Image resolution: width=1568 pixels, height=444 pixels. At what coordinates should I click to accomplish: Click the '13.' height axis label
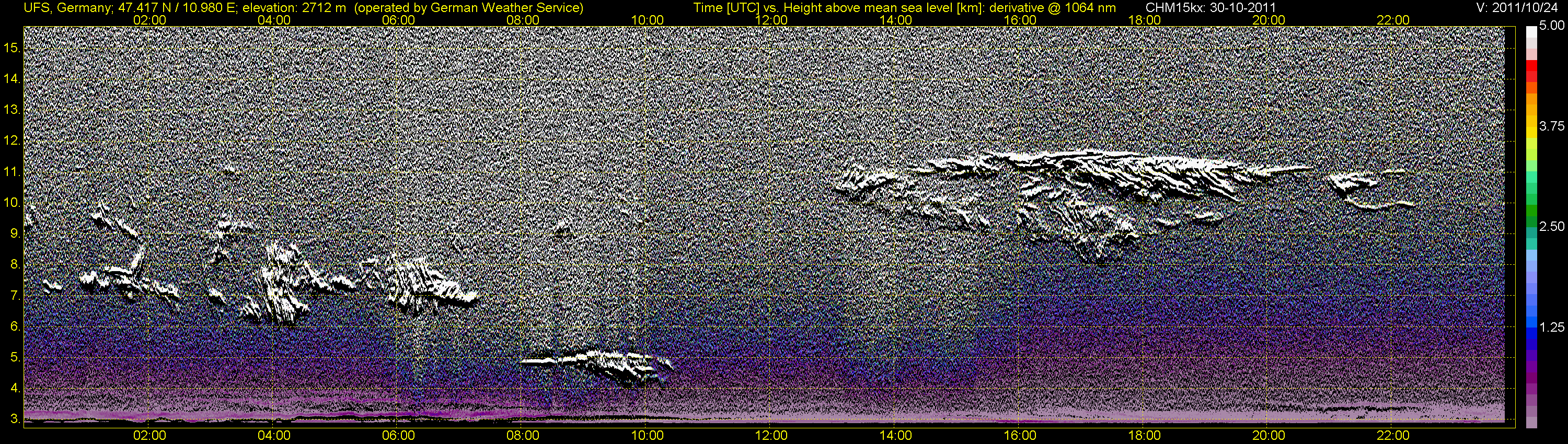click(12, 110)
